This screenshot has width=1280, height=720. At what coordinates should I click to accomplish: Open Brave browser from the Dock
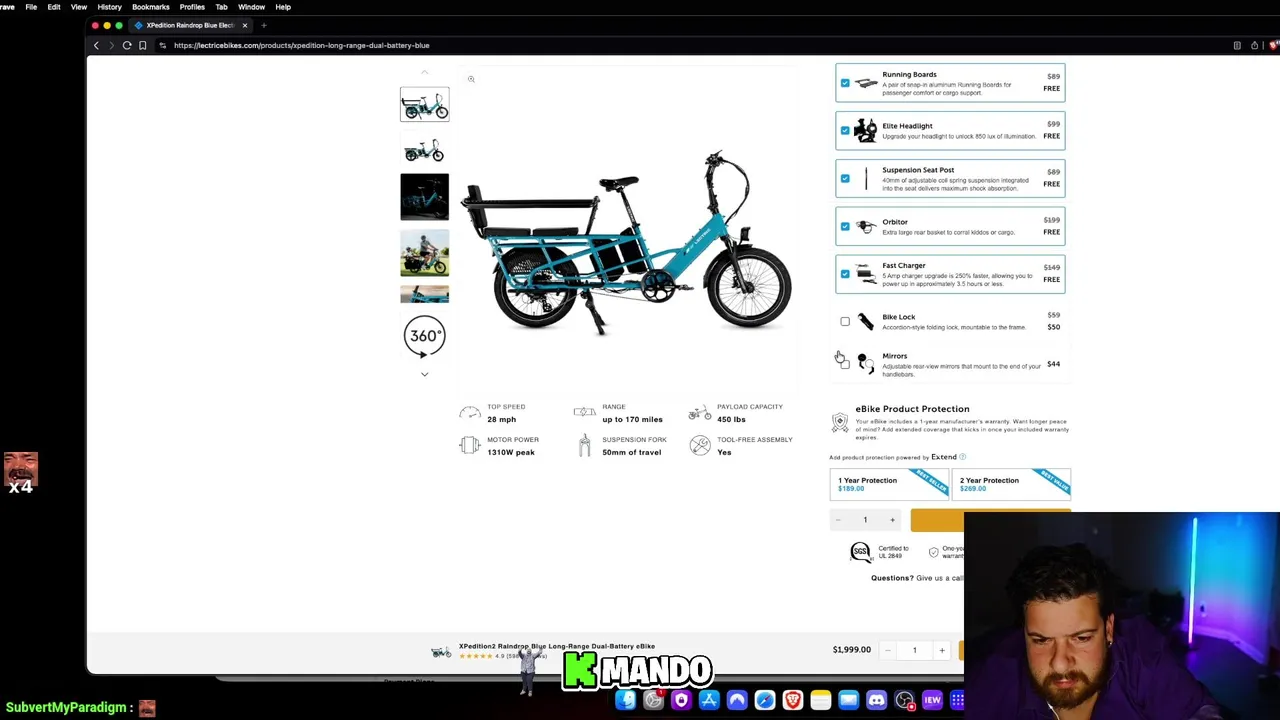coord(793,700)
